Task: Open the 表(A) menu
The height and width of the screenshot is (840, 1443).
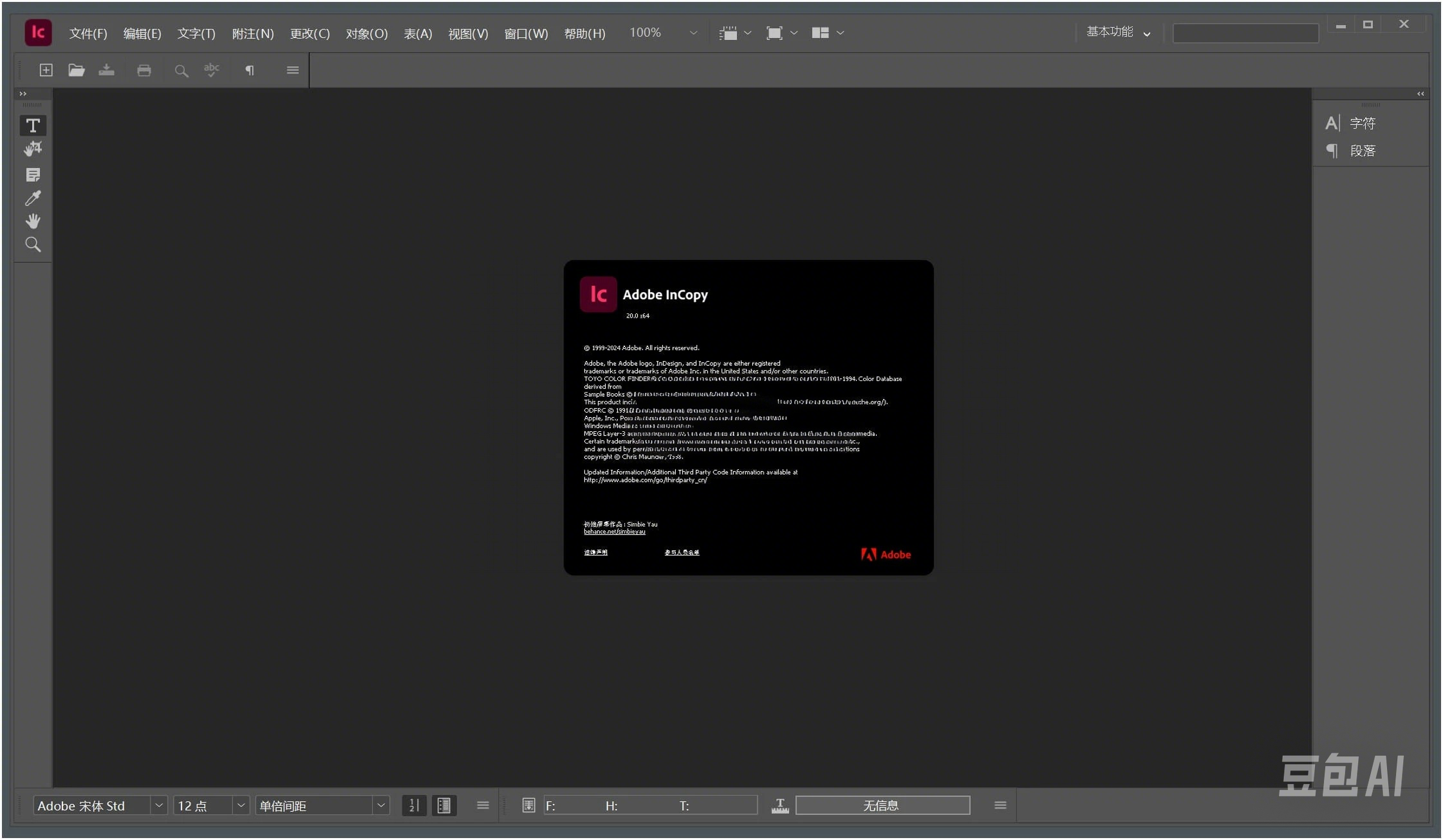Action: [x=418, y=33]
